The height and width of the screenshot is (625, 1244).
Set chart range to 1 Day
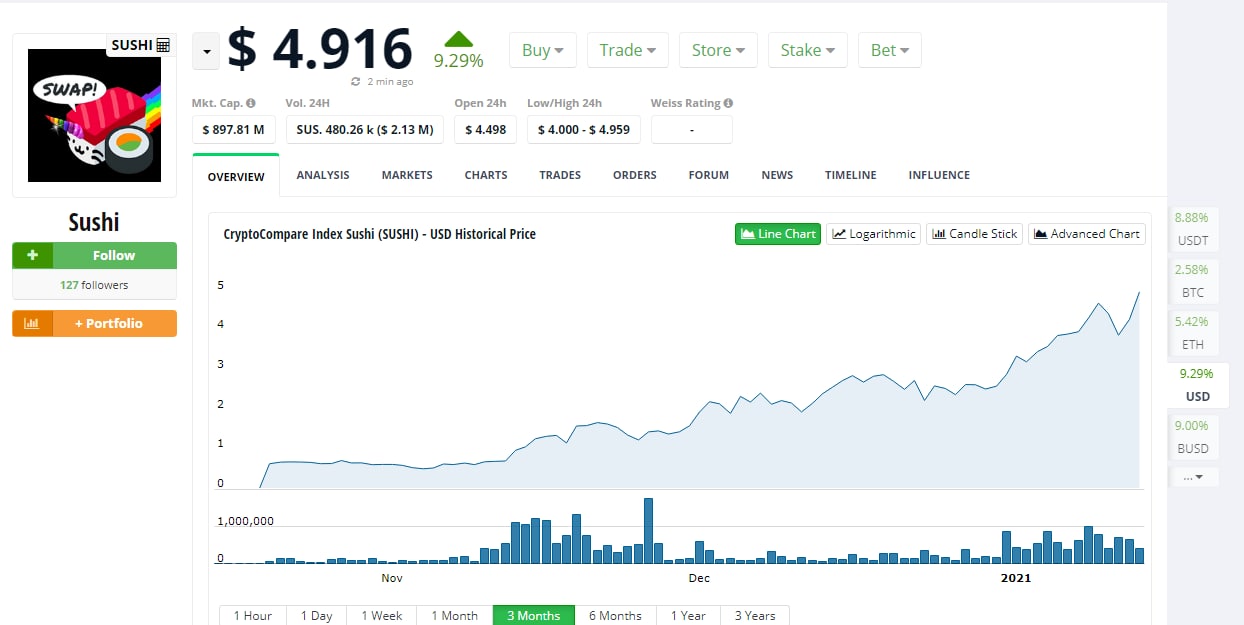coord(317,615)
